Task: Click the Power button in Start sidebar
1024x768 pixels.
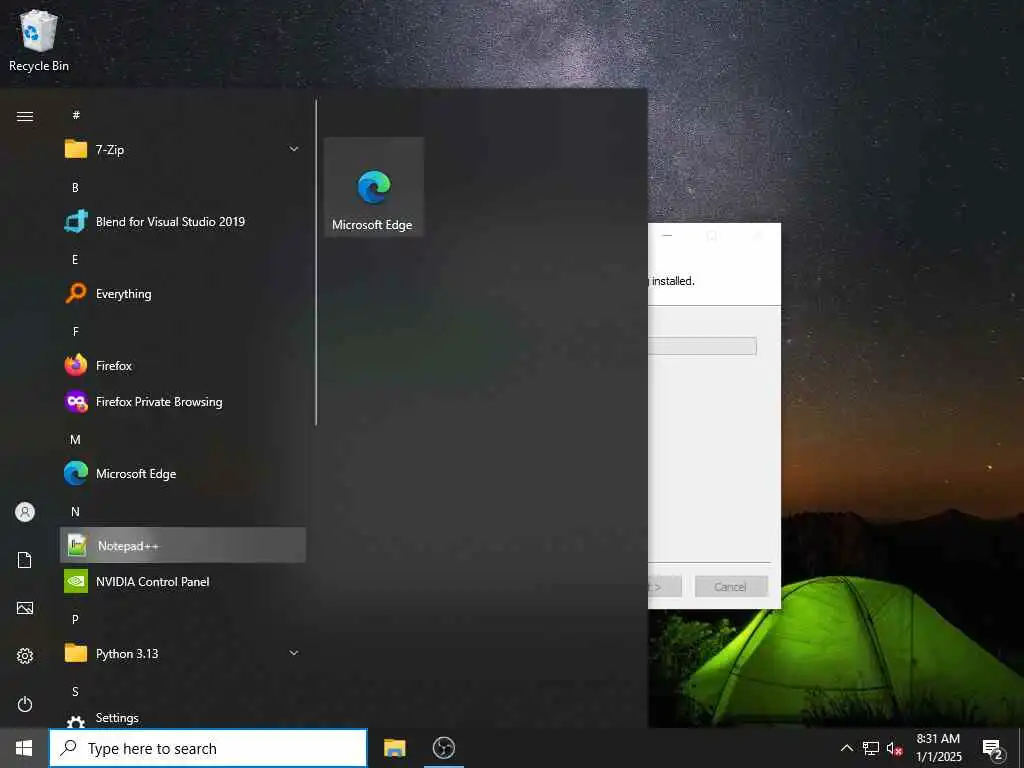Action: pyautogui.click(x=25, y=704)
